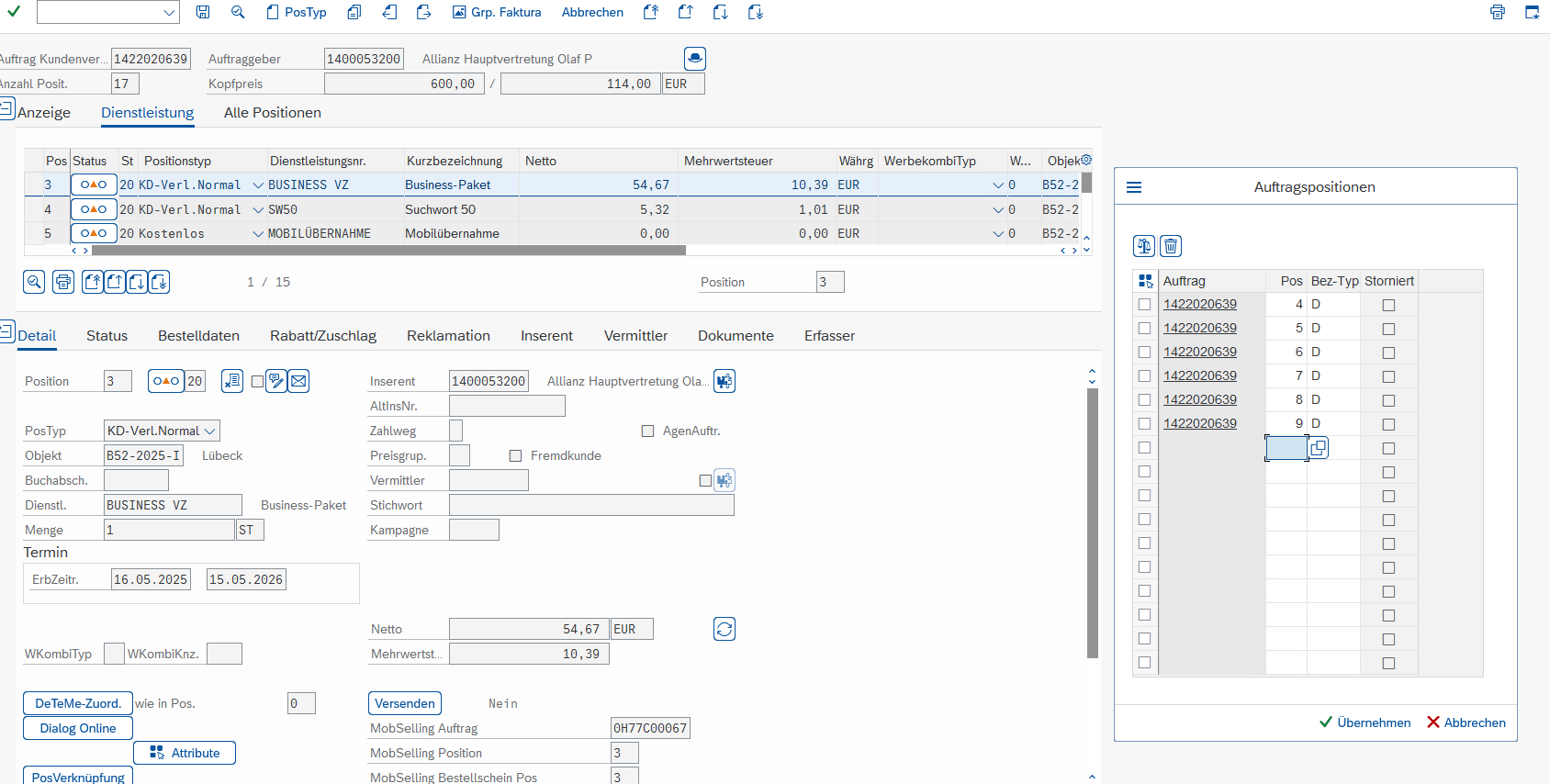1550x784 pixels.
Task: Tick the checkbox next to the note icon
Action: point(258,381)
